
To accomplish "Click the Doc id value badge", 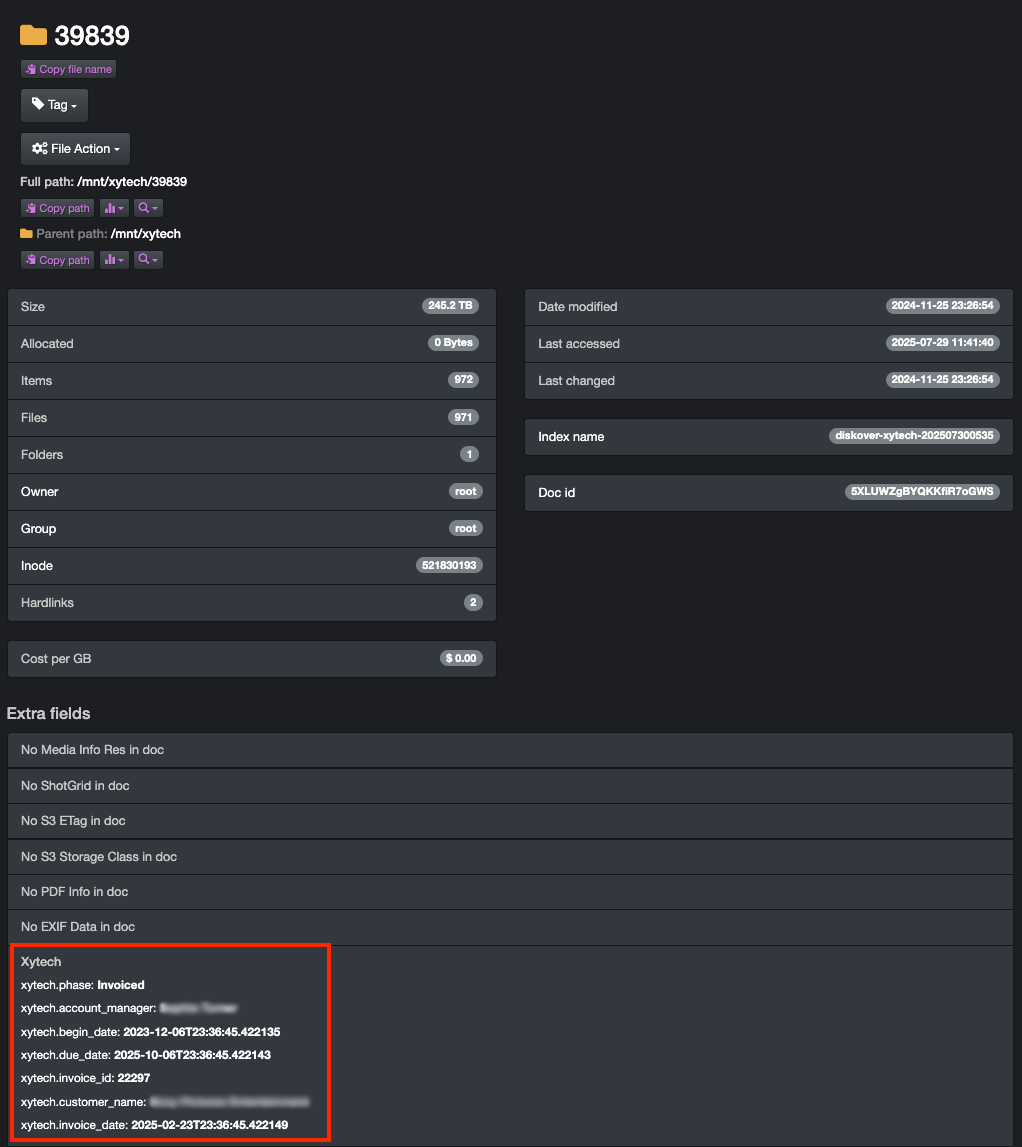I will pos(922,492).
